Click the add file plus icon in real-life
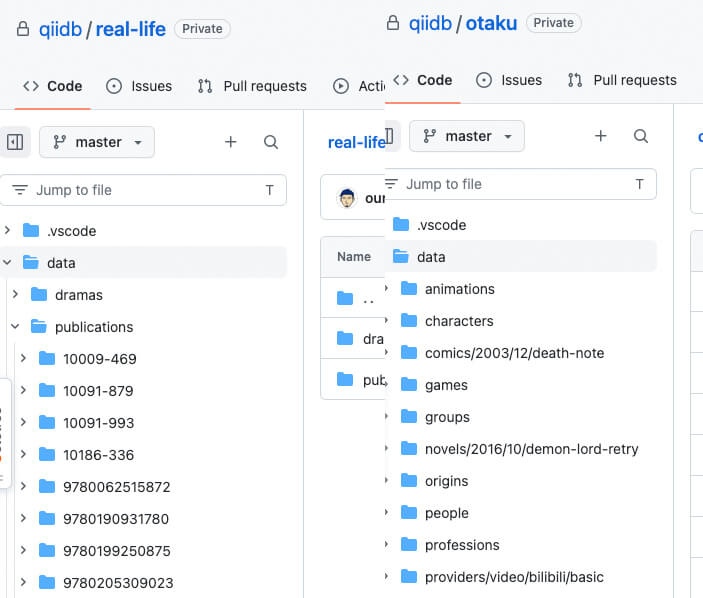The width and height of the screenshot is (703, 598). (231, 142)
